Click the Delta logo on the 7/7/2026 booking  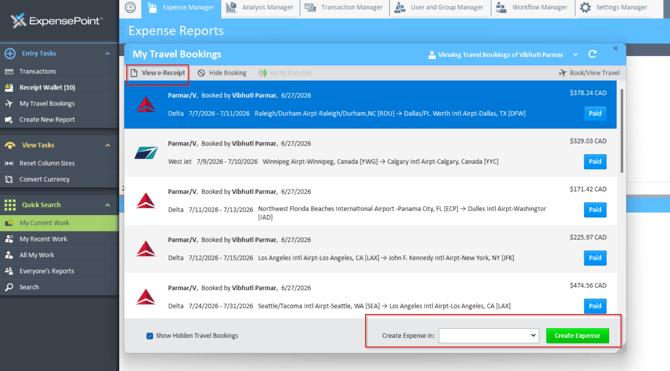coord(146,105)
